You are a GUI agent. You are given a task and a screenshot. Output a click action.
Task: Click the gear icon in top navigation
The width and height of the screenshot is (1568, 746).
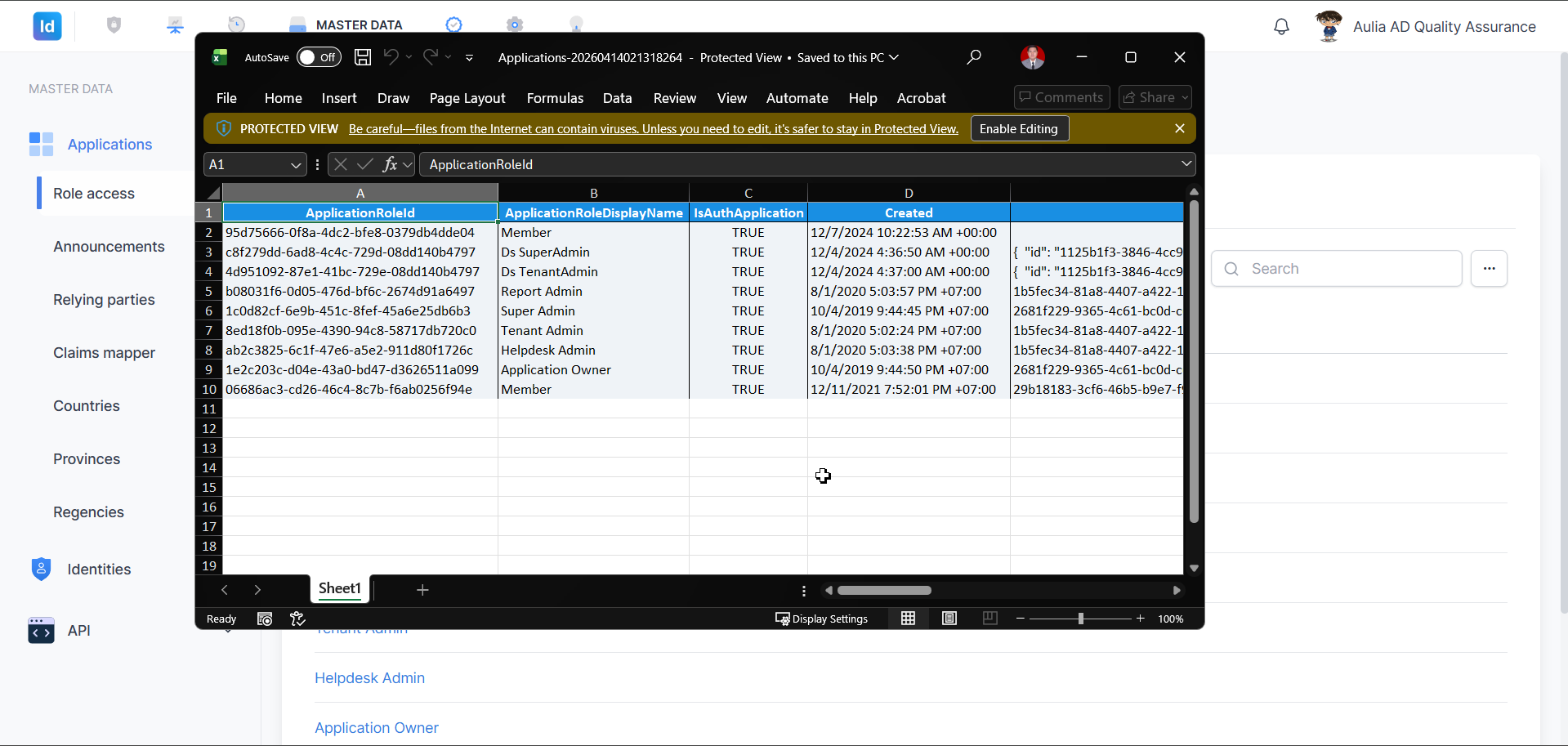click(x=514, y=25)
